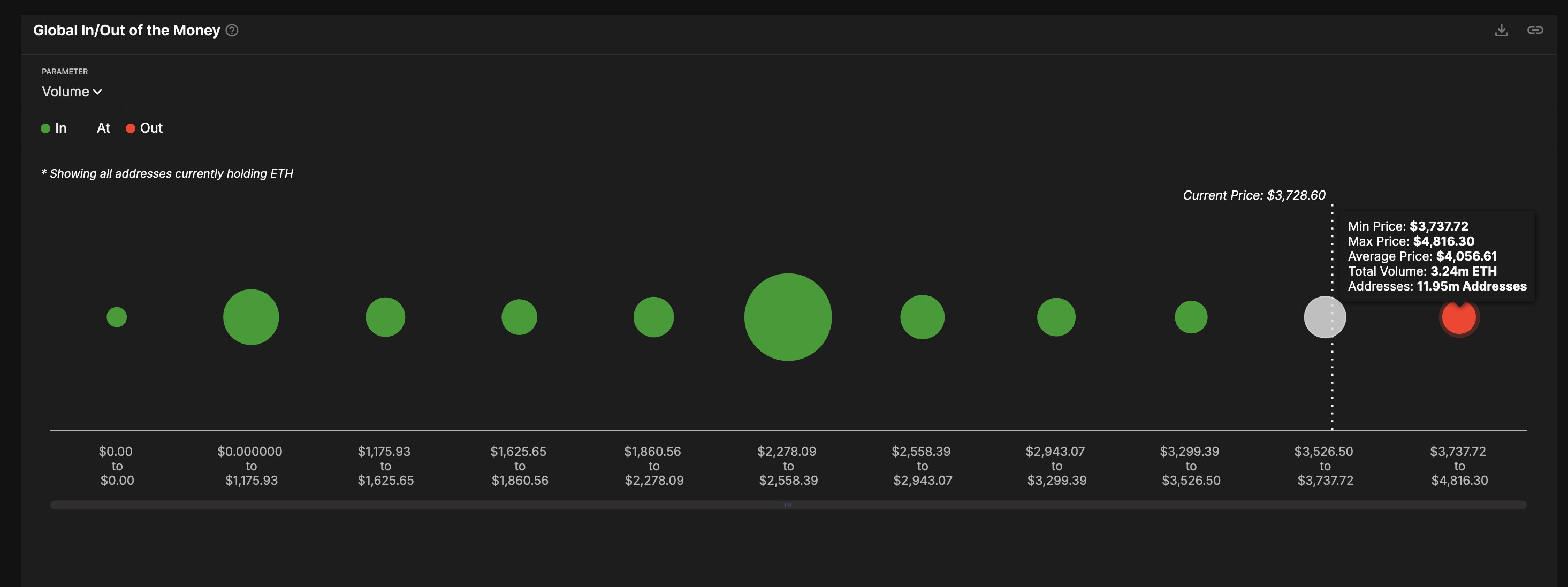The image size is (1568, 587).
Task: Select the bubble for $0.000000 to $1,175.93
Action: 251,317
